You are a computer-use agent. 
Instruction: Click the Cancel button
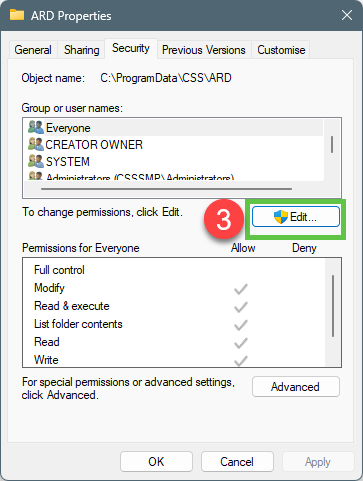point(237,462)
